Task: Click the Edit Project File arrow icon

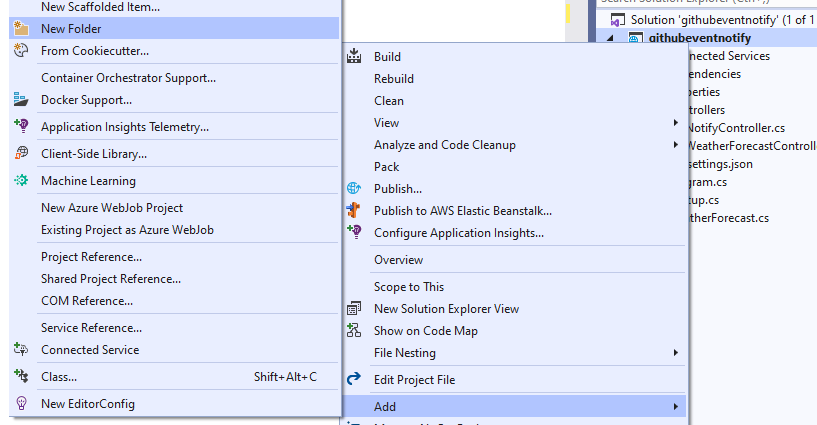Action: click(x=354, y=379)
